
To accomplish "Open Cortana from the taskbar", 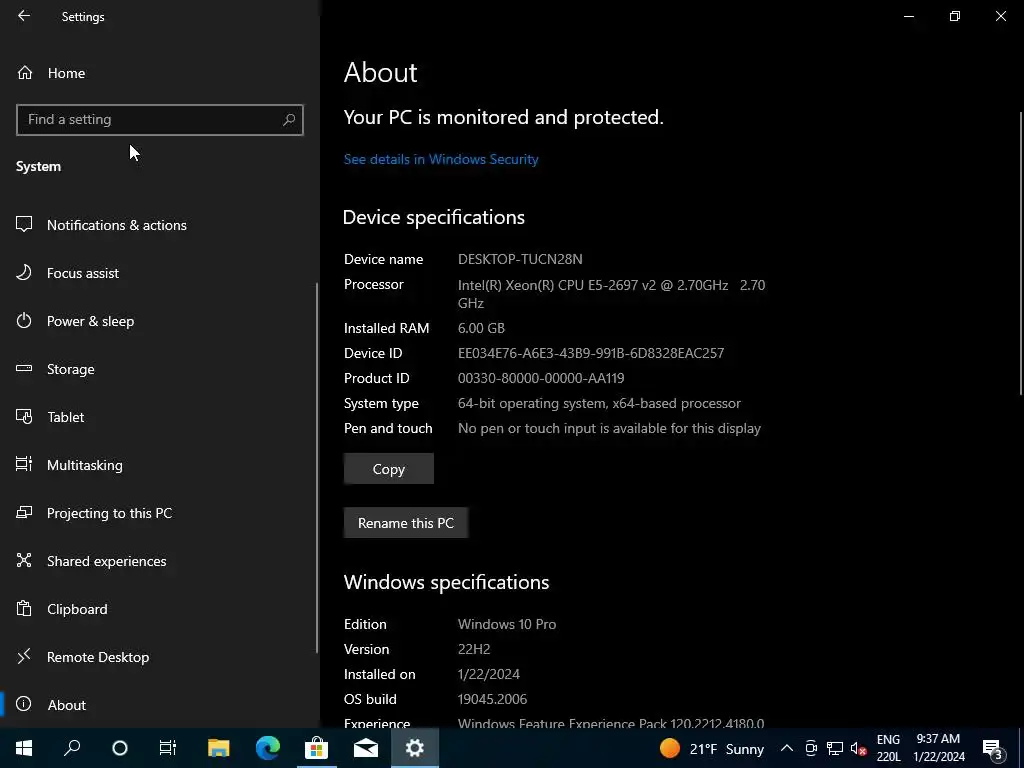I will pyautogui.click(x=120, y=748).
